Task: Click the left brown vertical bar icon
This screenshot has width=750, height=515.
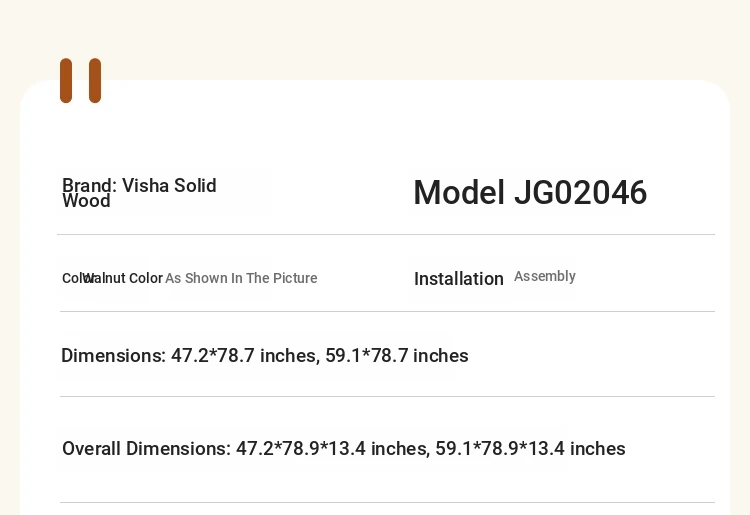Action: click(66, 80)
